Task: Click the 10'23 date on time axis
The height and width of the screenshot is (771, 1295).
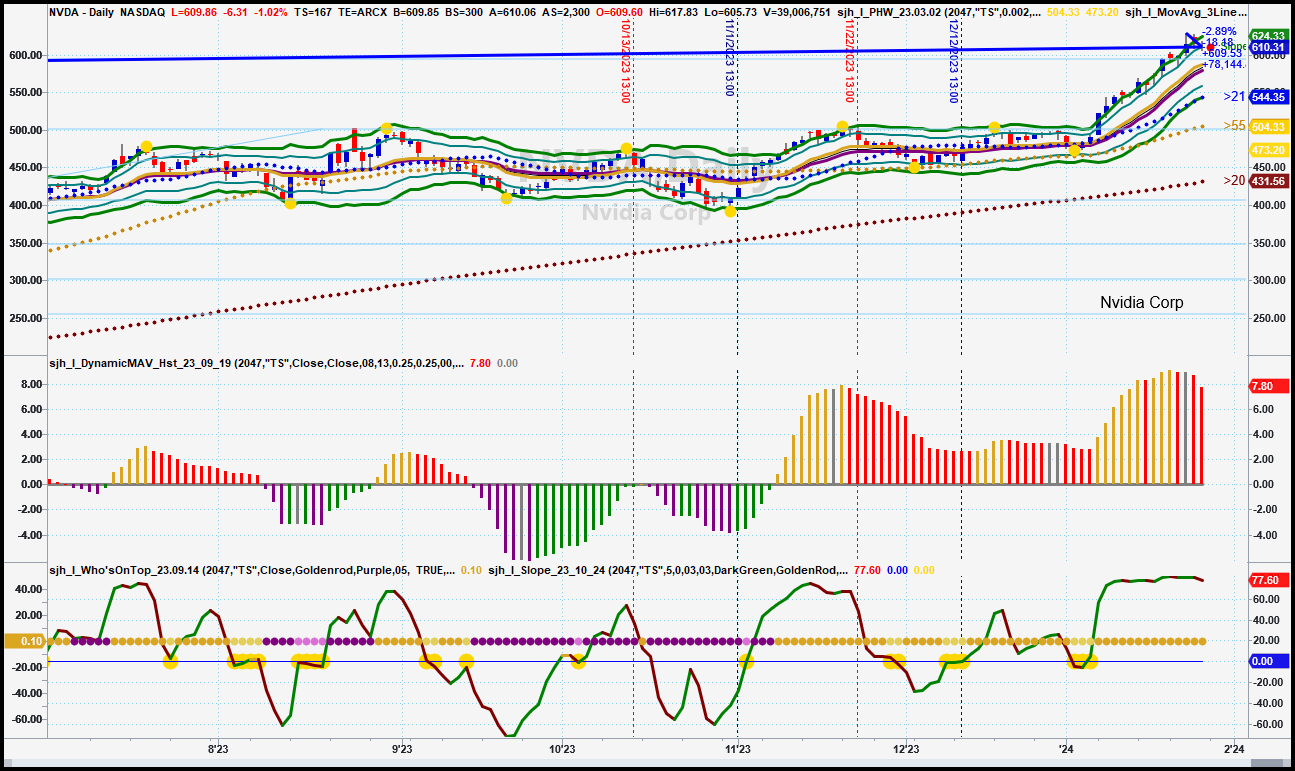Action: click(562, 748)
